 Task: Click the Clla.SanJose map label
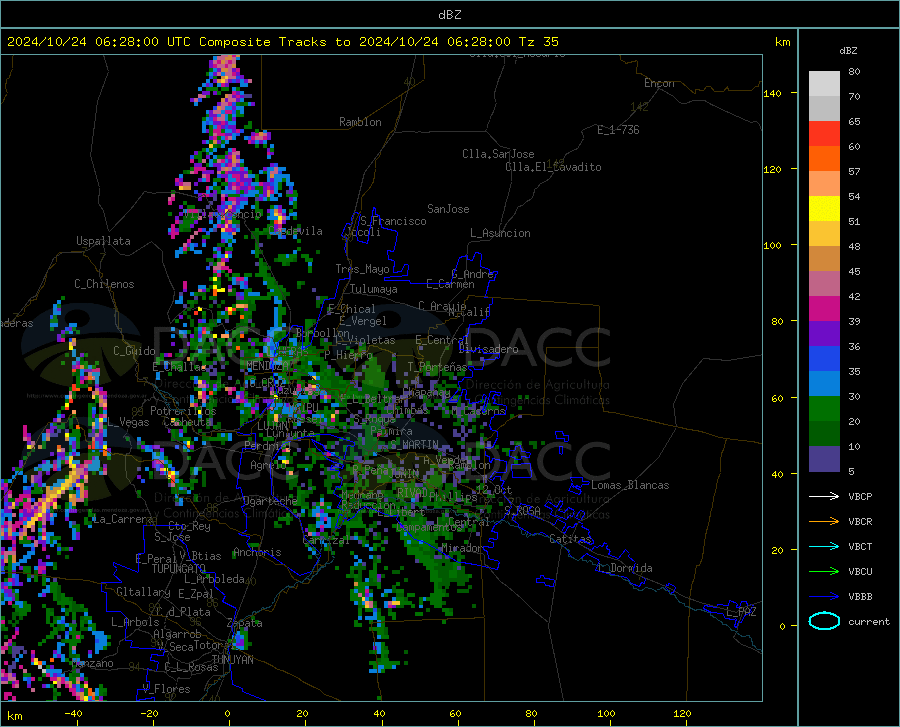pos(498,154)
